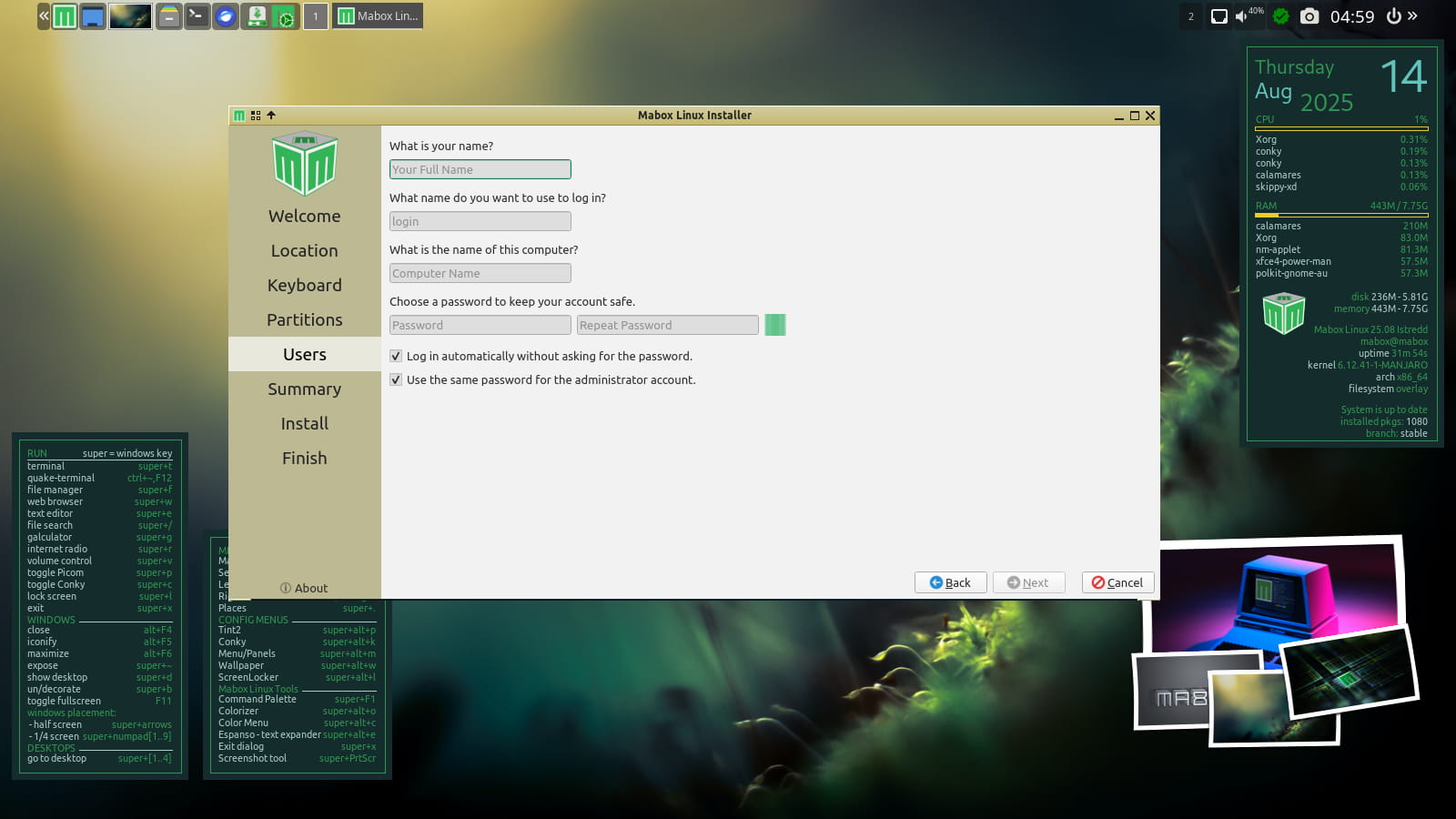Open the wired network tray icon
This screenshot has width=1456, height=819.
pos(1218,16)
